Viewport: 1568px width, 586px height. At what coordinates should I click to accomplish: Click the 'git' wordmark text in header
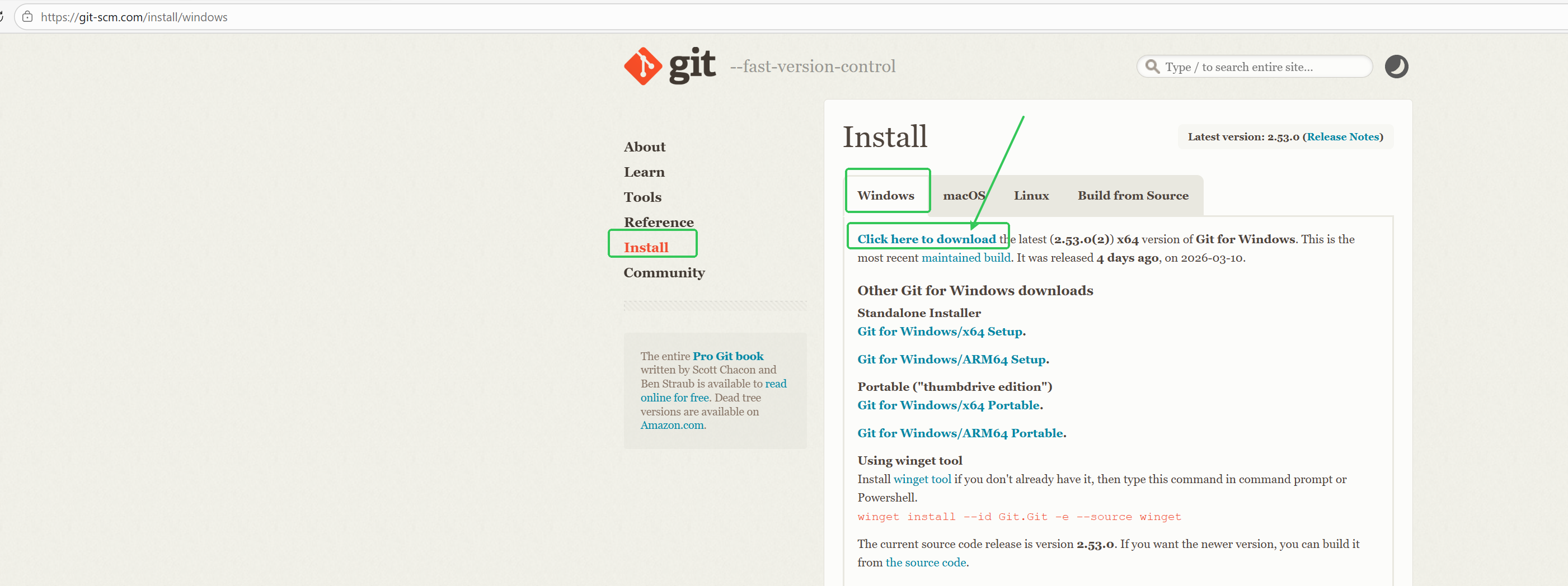coord(692,66)
